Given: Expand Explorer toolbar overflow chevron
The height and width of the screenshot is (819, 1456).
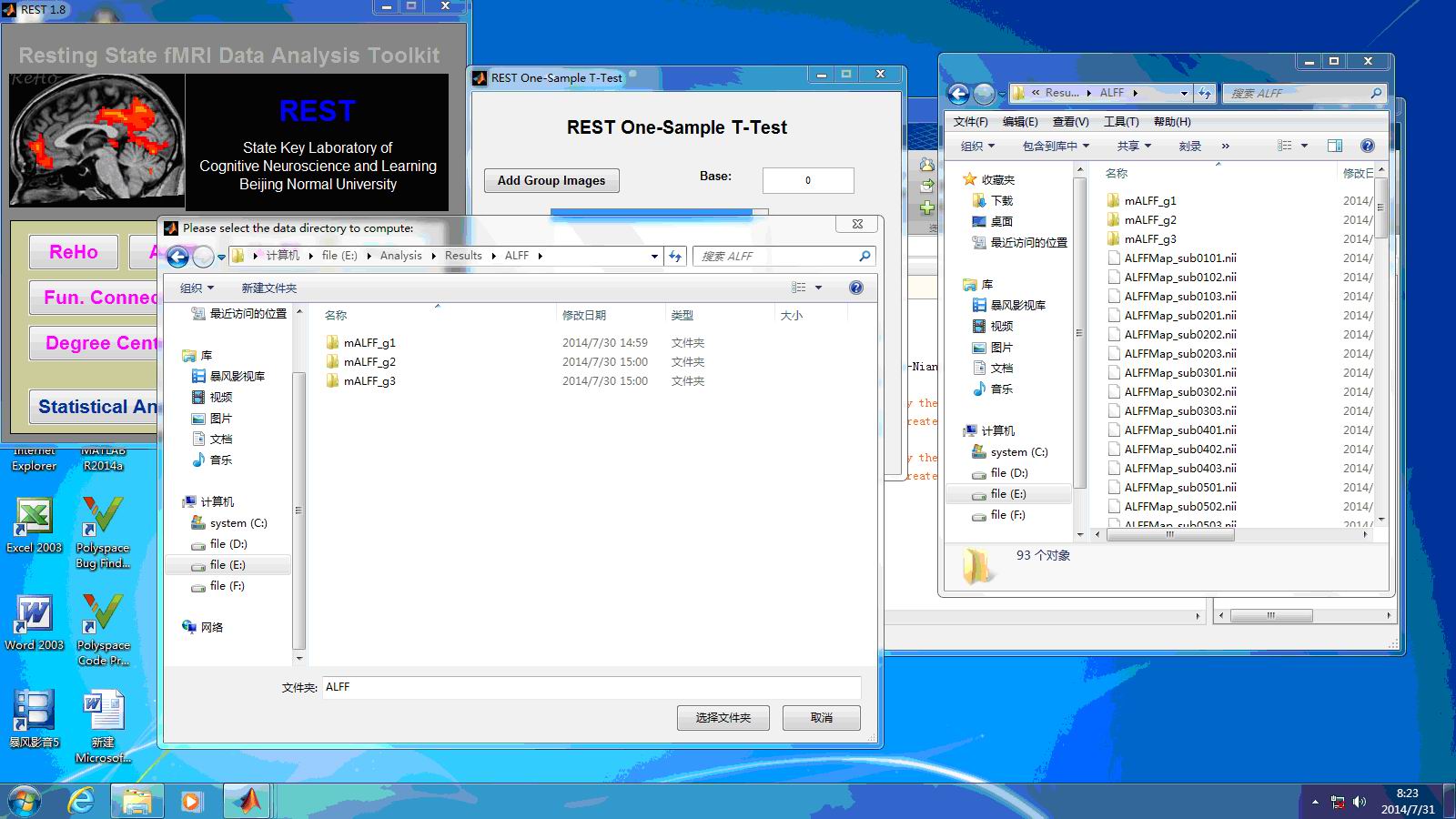Looking at the screenshot, I should pyautogui.click(x=1225, y=146).
